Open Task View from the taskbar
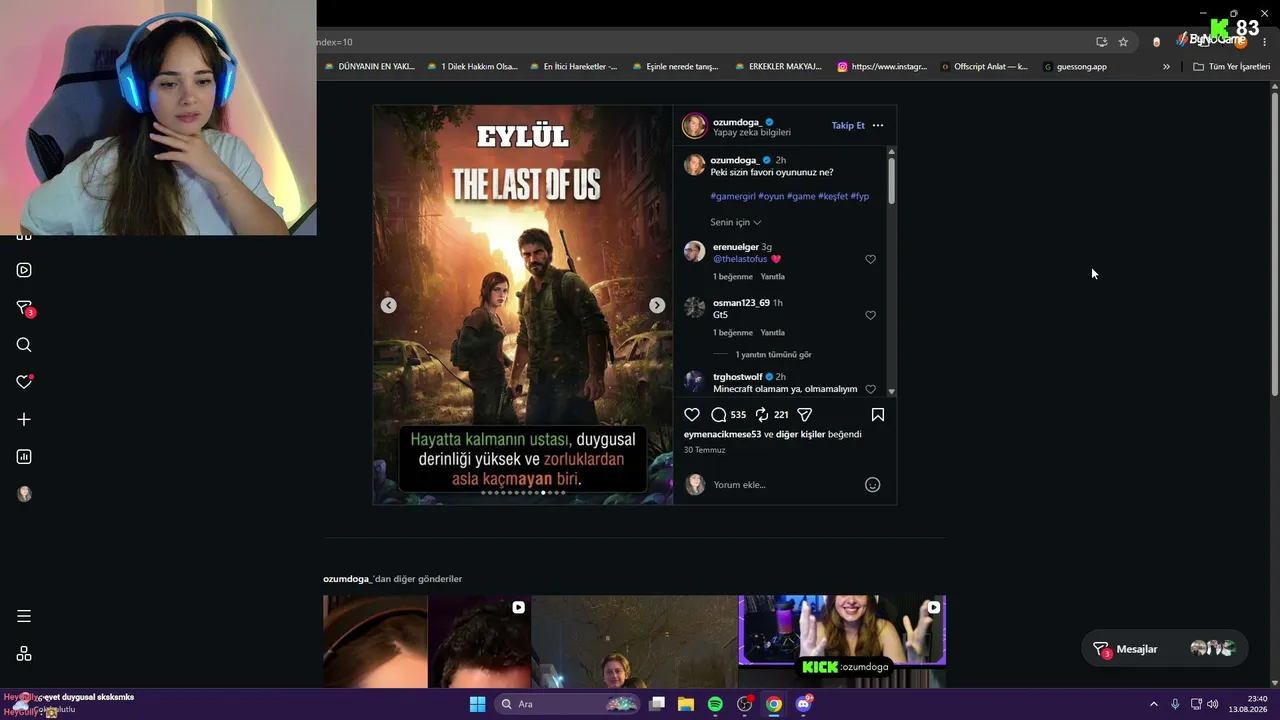This screenshot has width=1280, height=720. click(657, 704)
